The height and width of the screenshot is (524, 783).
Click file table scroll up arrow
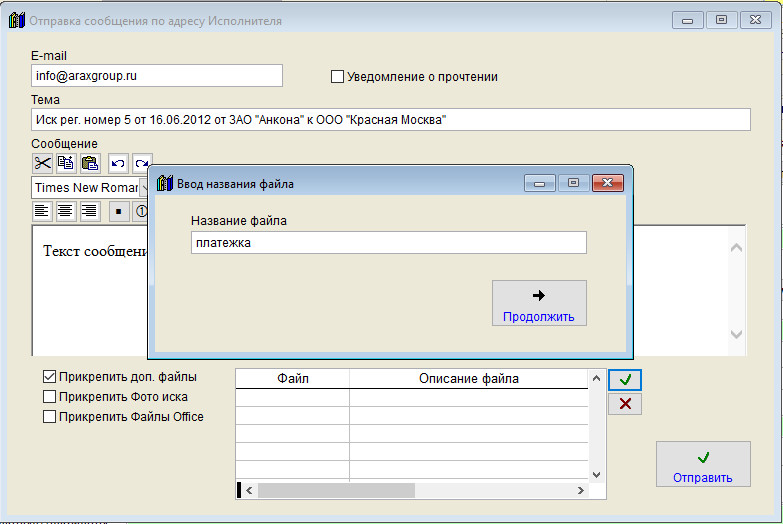click(x=596, y=378)
